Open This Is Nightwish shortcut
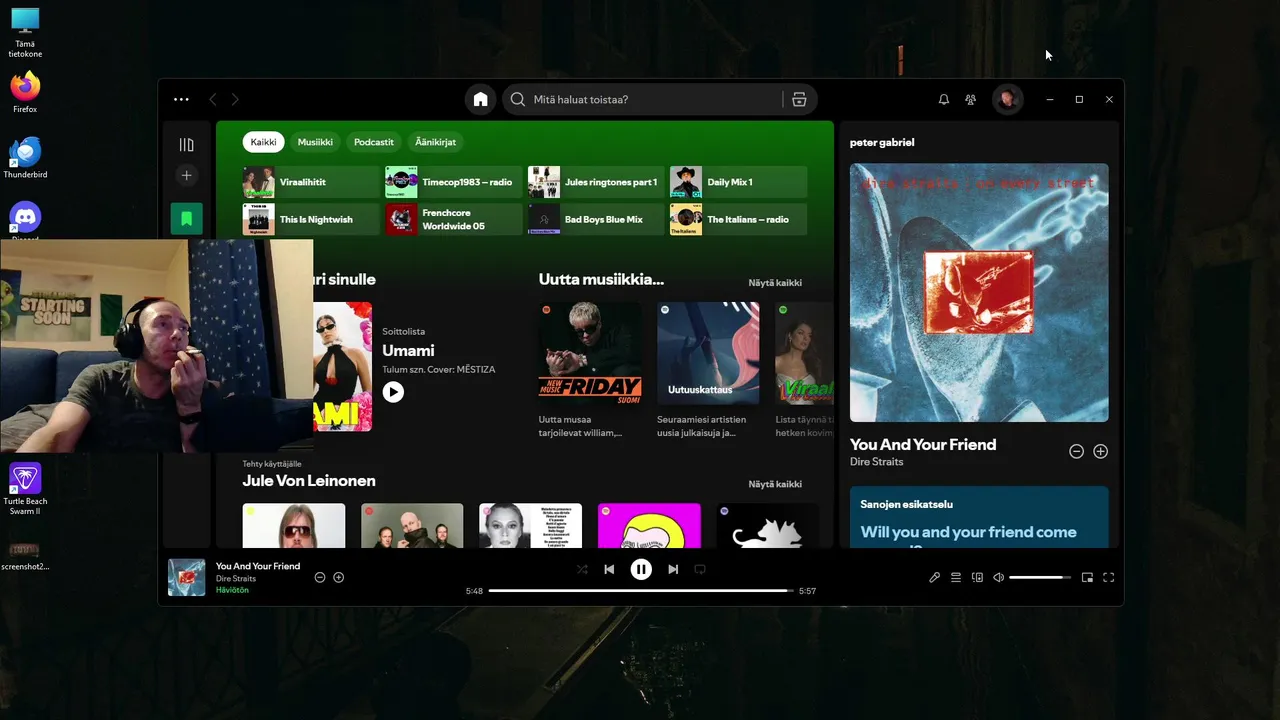The height and width of the screenshot is (720, 1280). pos(311,219)
